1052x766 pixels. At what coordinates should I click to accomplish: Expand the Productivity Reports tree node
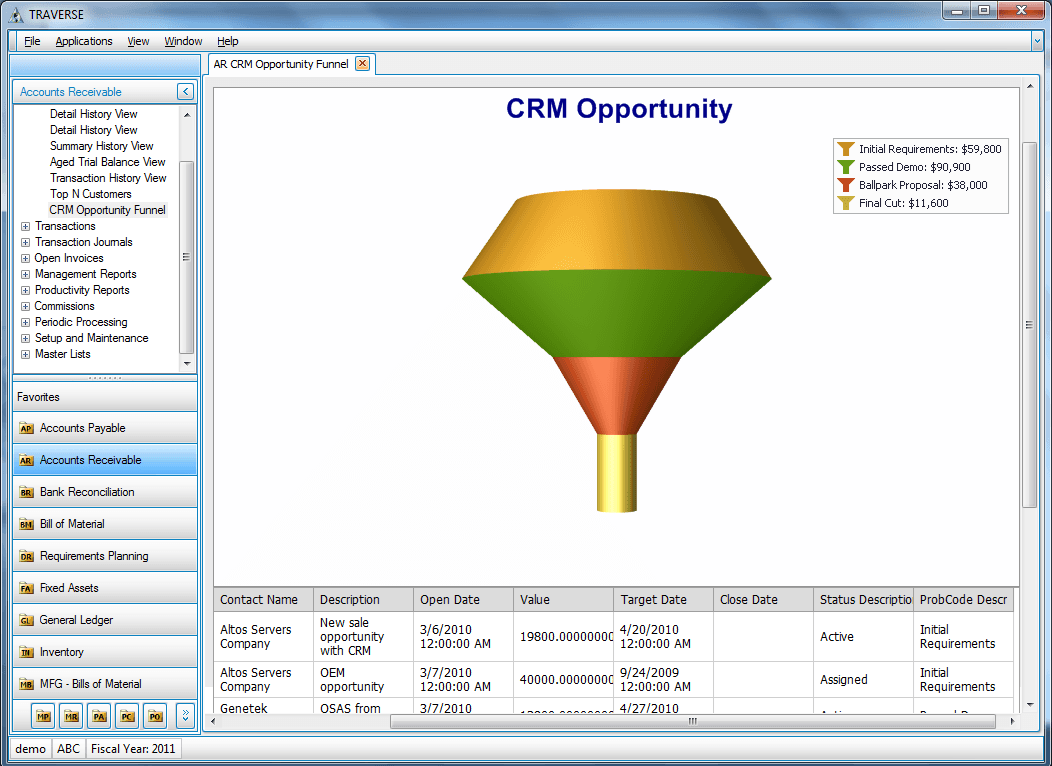pos(25,290)
